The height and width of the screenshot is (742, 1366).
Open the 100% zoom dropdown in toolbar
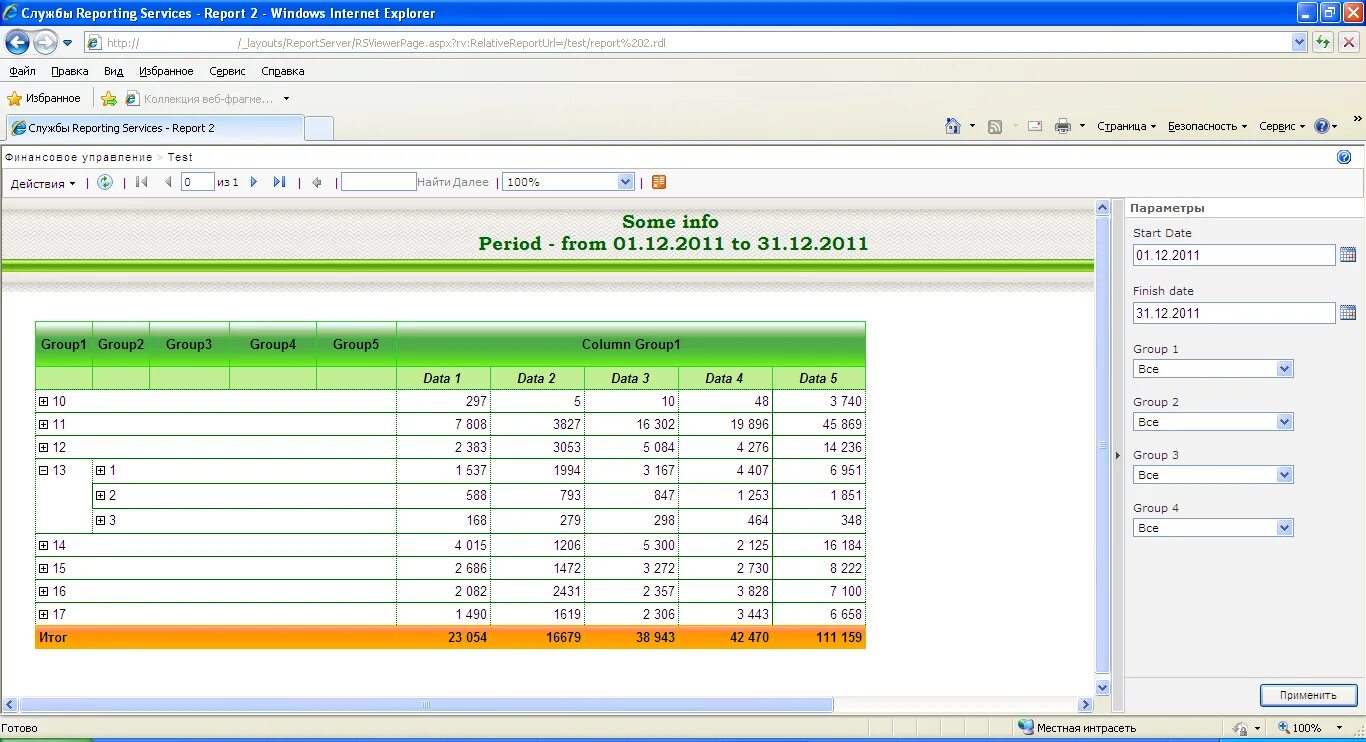[626, 182]
